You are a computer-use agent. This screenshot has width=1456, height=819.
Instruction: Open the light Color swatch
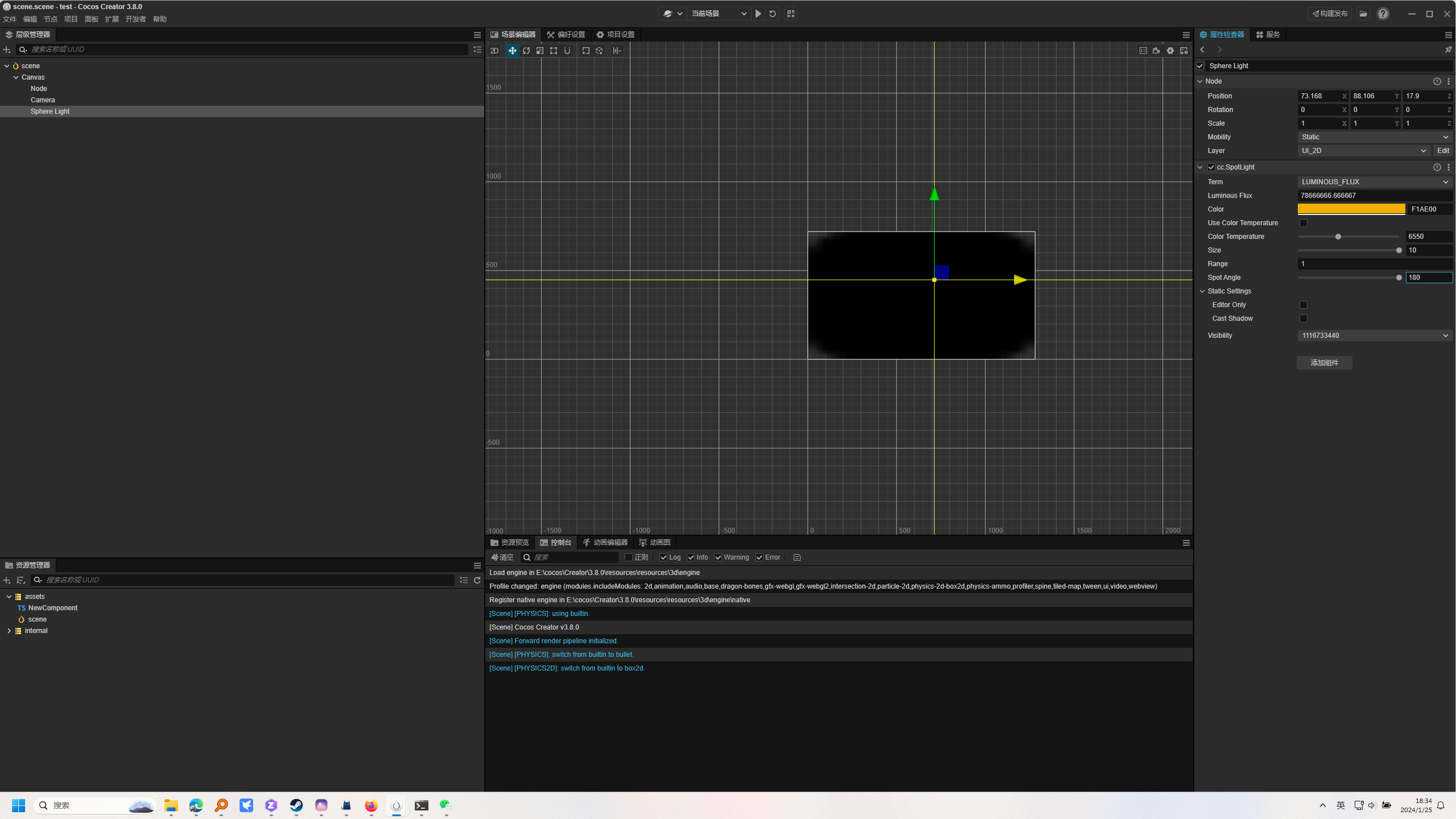coord(1351,209)
